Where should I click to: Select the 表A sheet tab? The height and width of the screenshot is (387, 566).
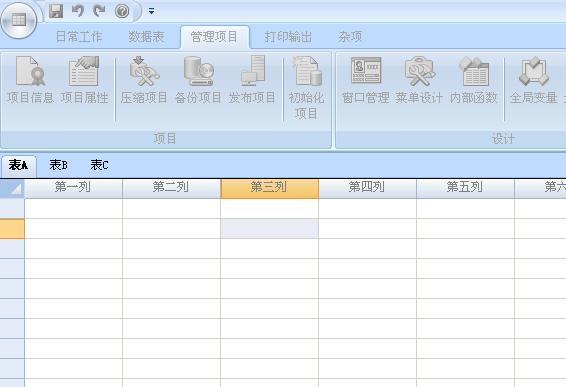pos(18,166)
